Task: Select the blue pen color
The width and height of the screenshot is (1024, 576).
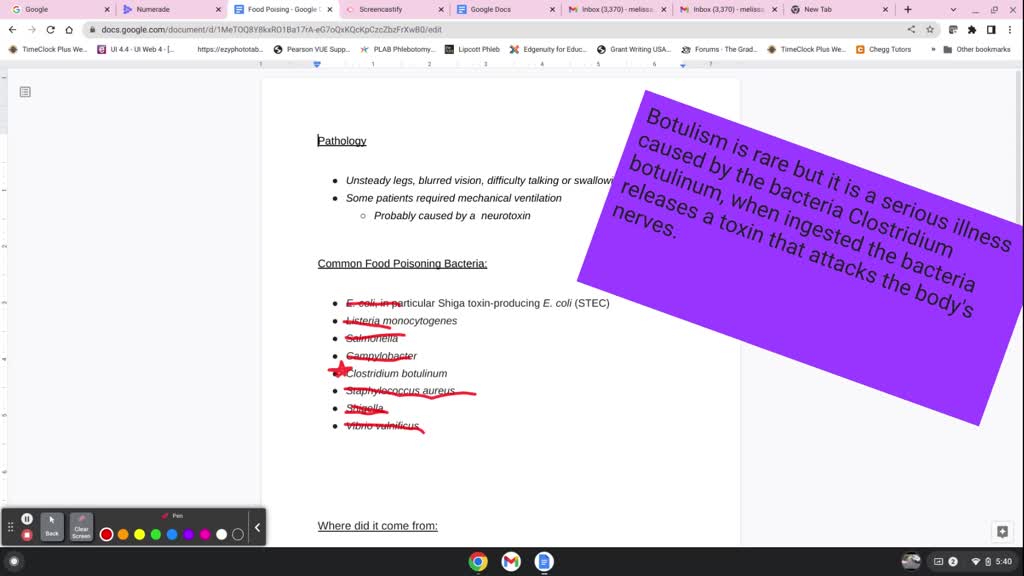Action: coord(171,533)
